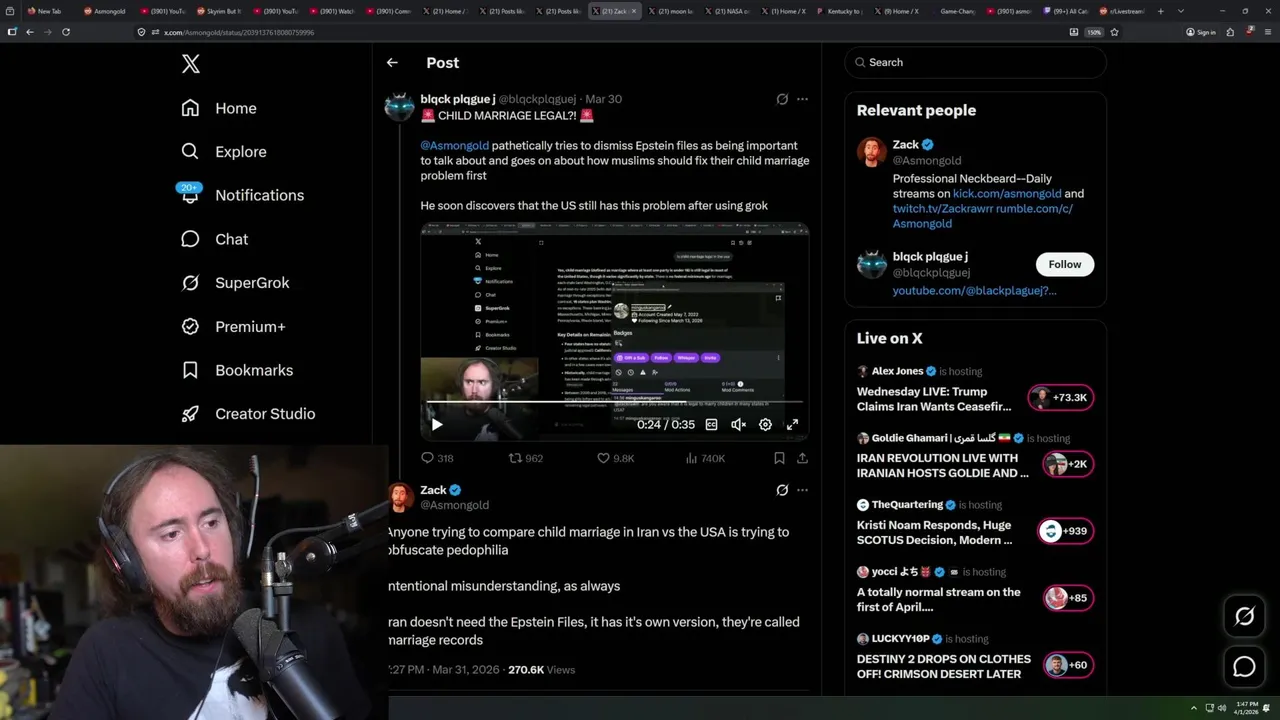The height and width of the screenshot is (720, 1280).
Task: Open video settings gear
Action: pyautogui.click(x=765, y=424)
